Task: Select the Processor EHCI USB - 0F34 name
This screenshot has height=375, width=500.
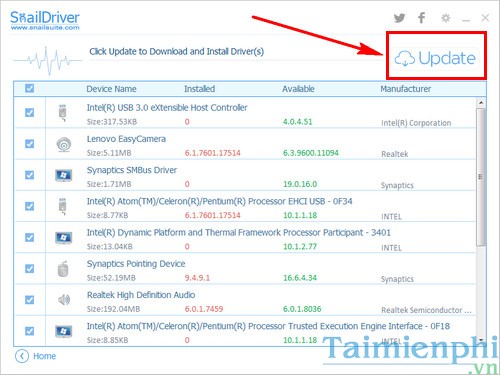Action: tap(219, 201)
